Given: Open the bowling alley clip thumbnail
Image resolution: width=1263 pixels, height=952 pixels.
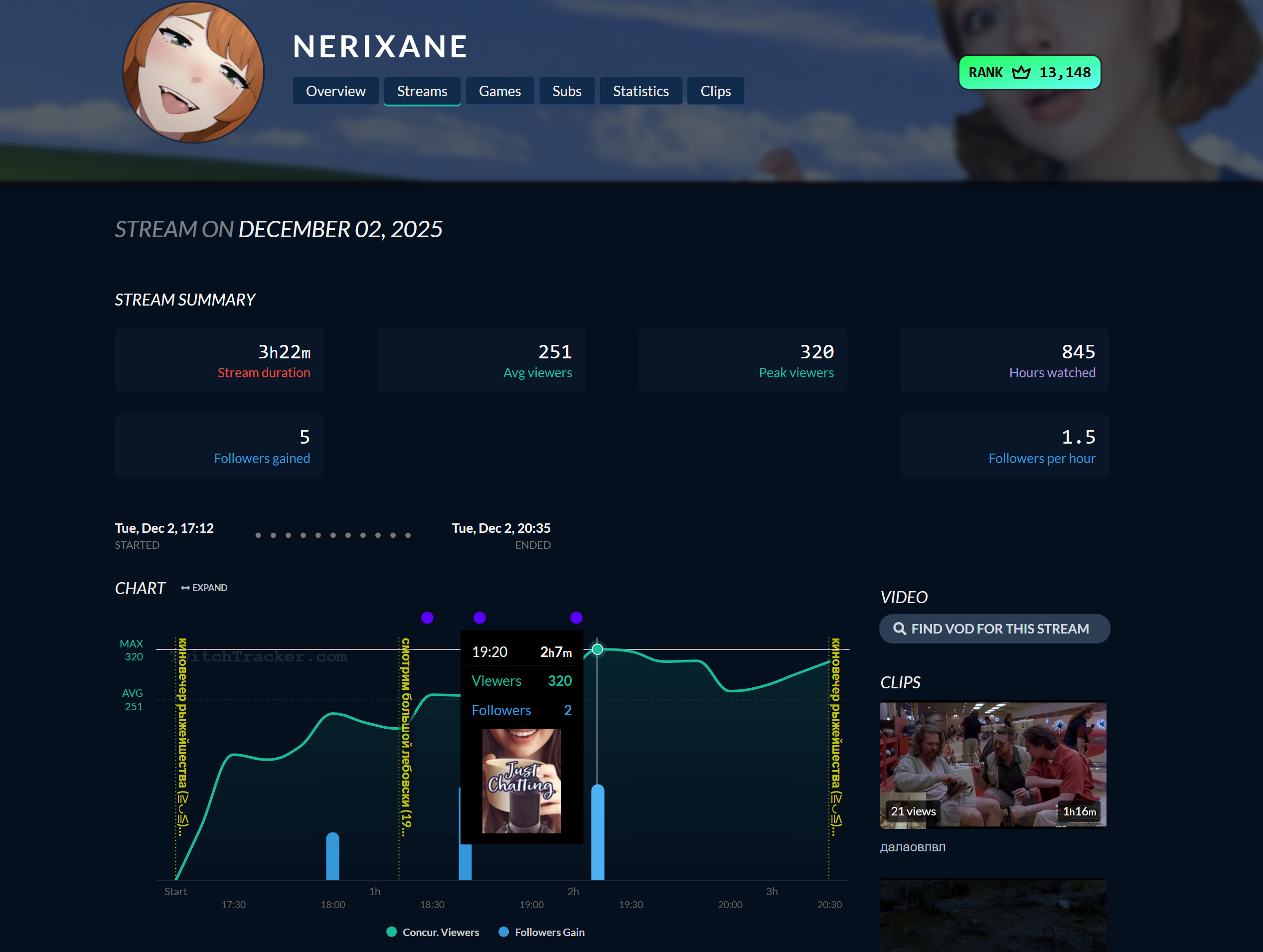Looking at the screenshot, I should [992, 765].
